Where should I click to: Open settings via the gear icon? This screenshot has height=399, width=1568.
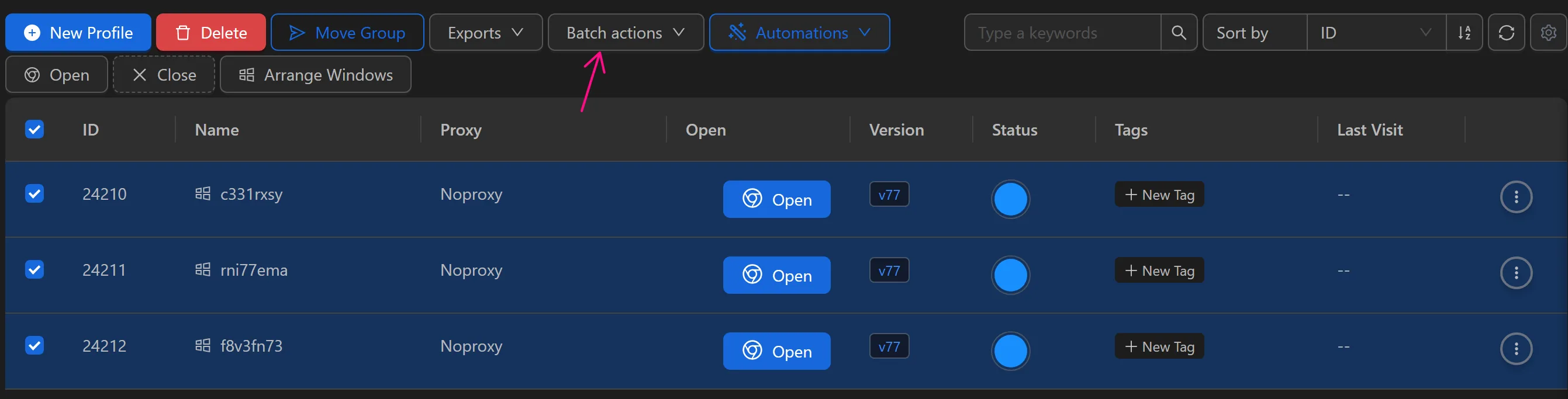pyautogui.click(x=1549, y=32)
